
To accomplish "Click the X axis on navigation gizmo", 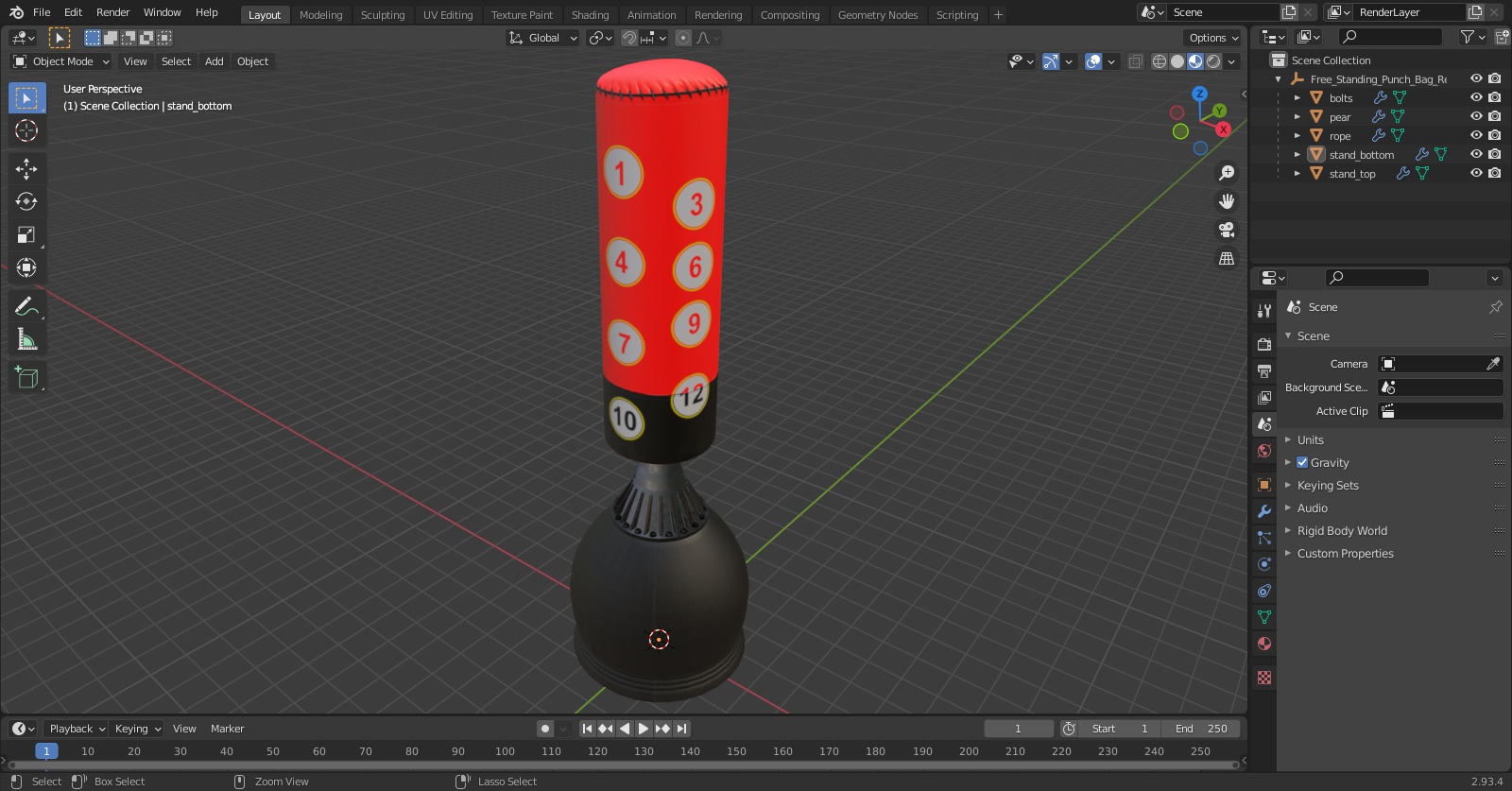I will 1223,129.
